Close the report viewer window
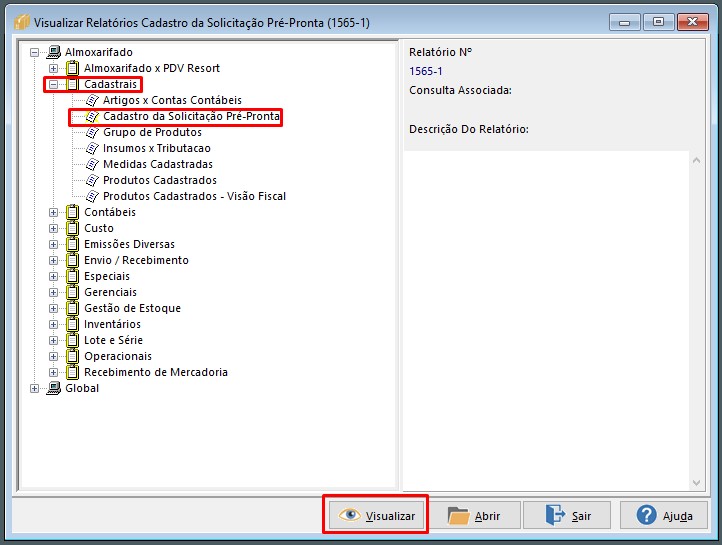 click(x=693, y=22)
